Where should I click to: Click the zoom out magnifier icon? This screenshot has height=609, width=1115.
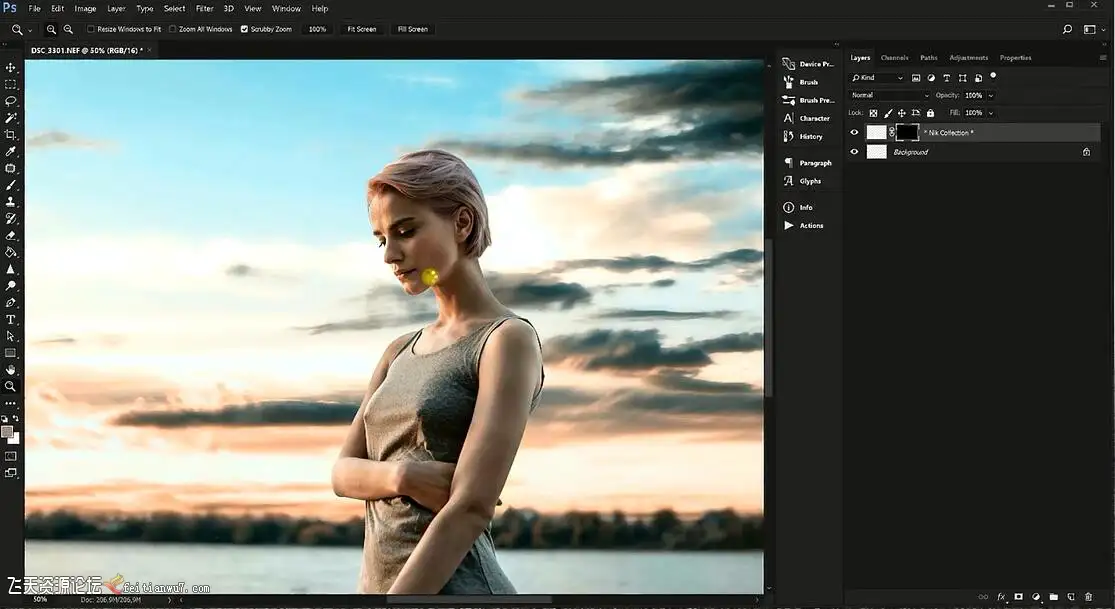click(68, 29)
